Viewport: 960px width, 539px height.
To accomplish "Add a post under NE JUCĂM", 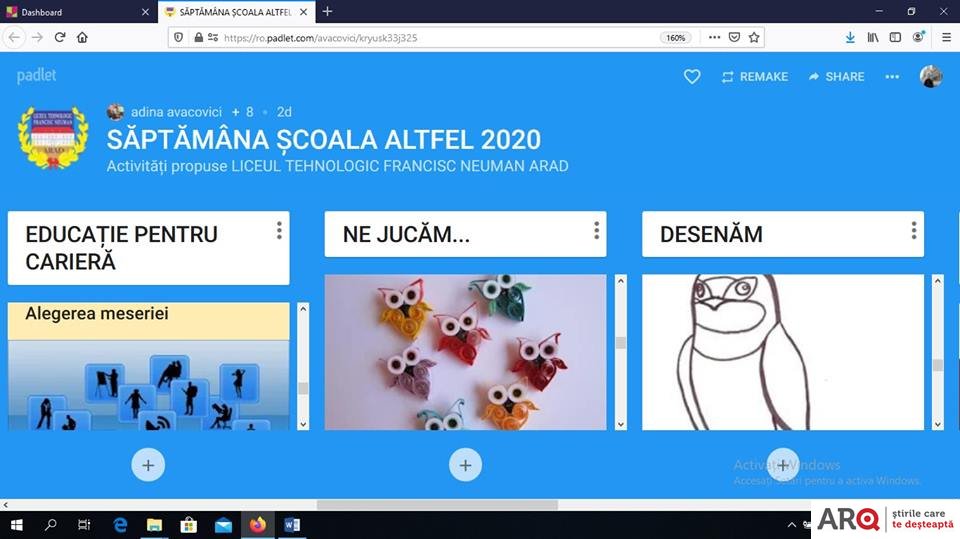I will pyautogui.click(x=465, y=465).
